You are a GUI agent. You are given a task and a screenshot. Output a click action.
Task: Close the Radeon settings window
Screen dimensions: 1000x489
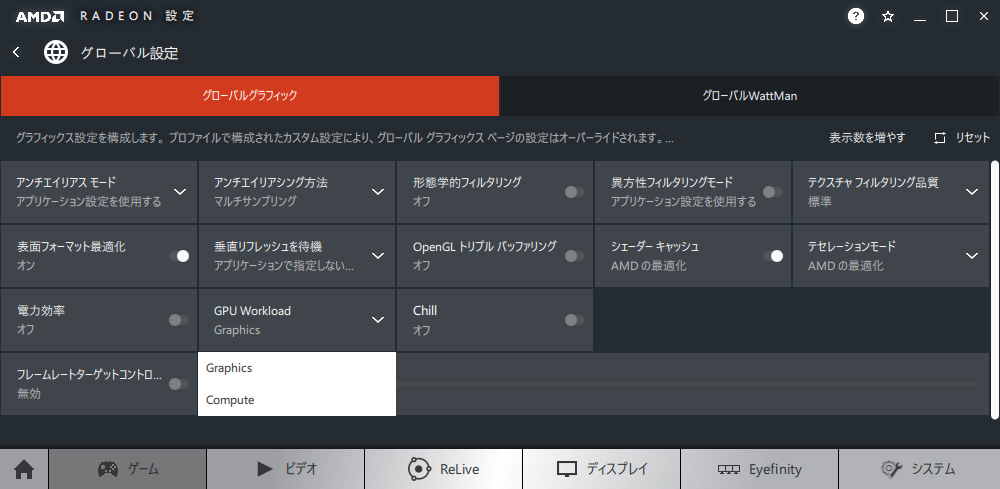[983, 17]
